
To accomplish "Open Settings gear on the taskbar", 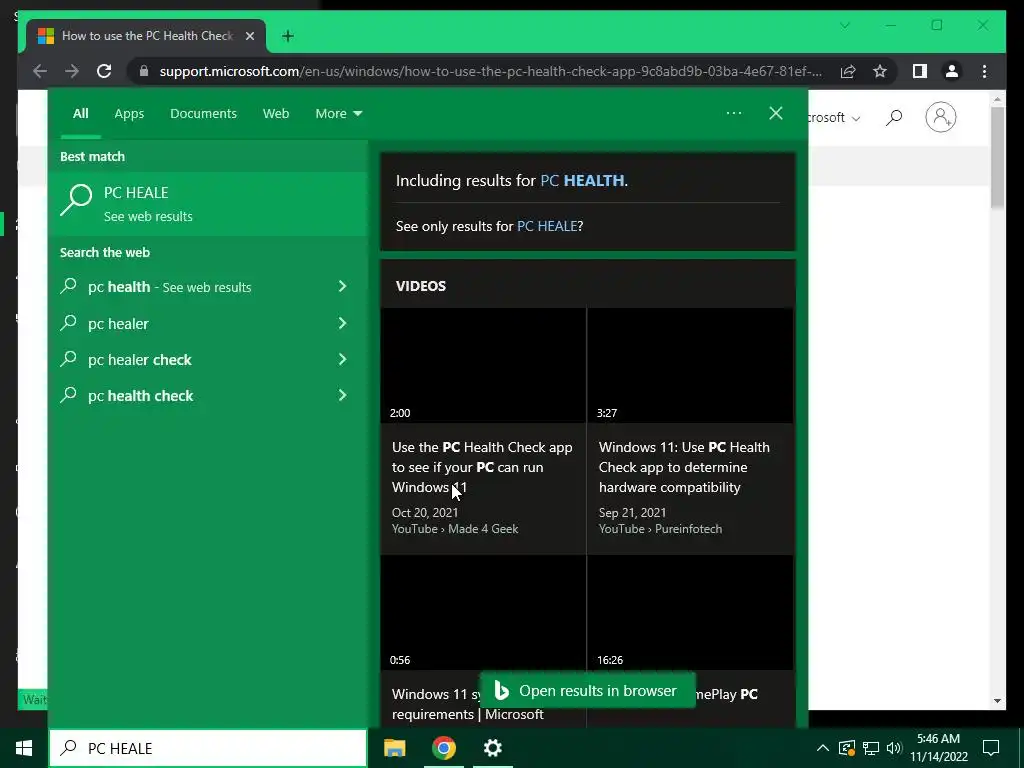I will click(x=492, y=748).
